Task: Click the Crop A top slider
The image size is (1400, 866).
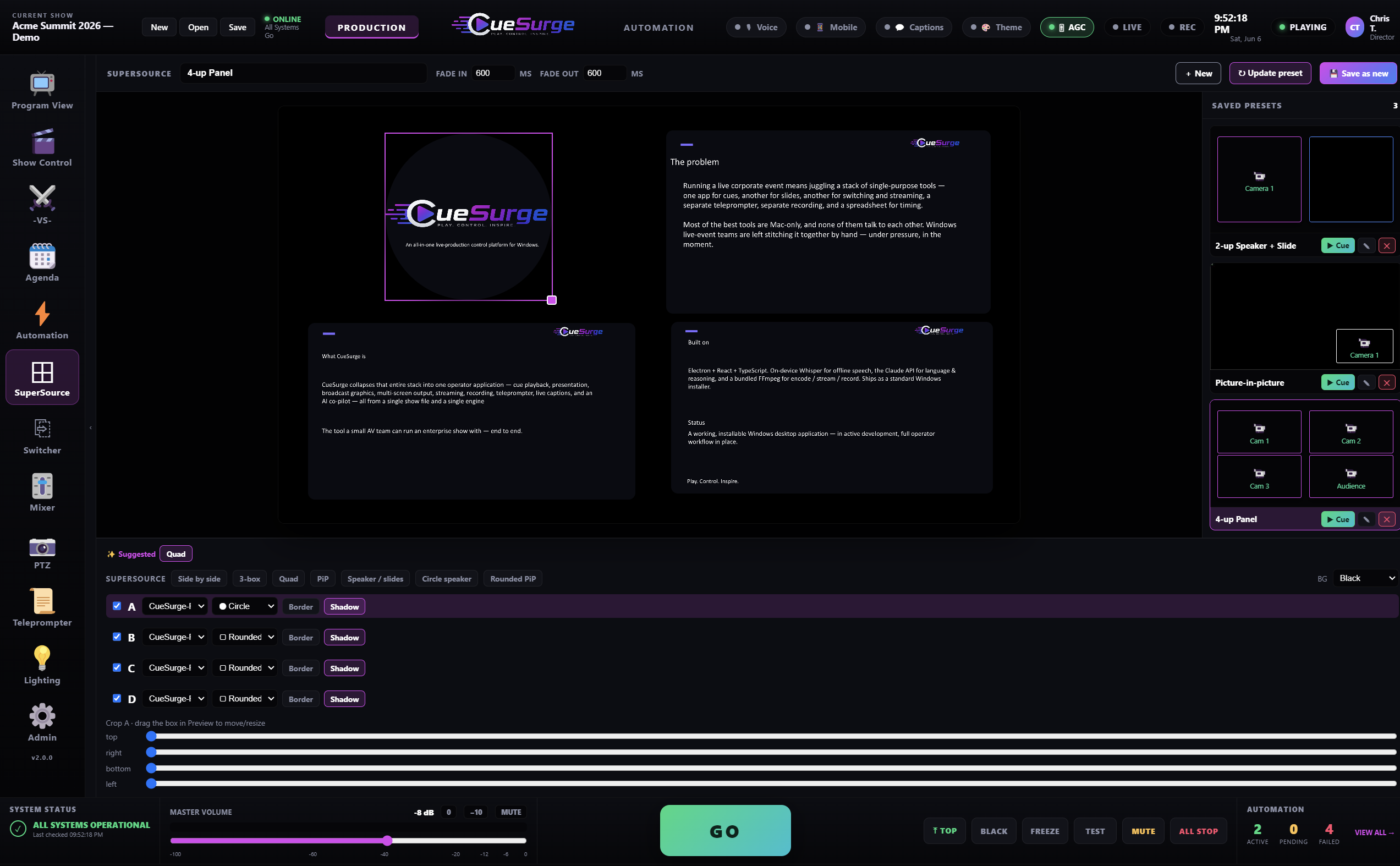Action: point(771,736)
